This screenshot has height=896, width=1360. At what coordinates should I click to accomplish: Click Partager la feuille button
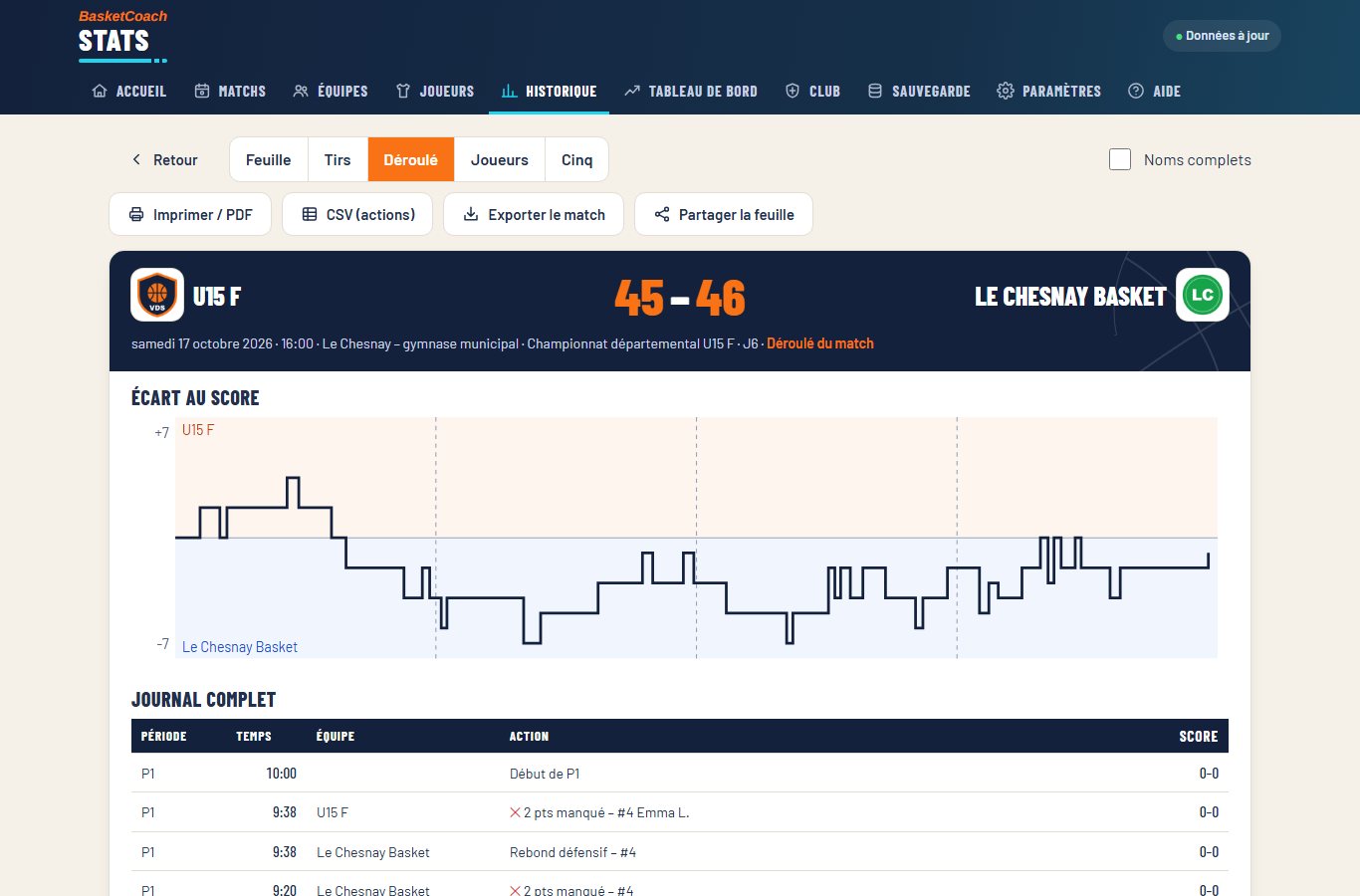coord(724,214)
